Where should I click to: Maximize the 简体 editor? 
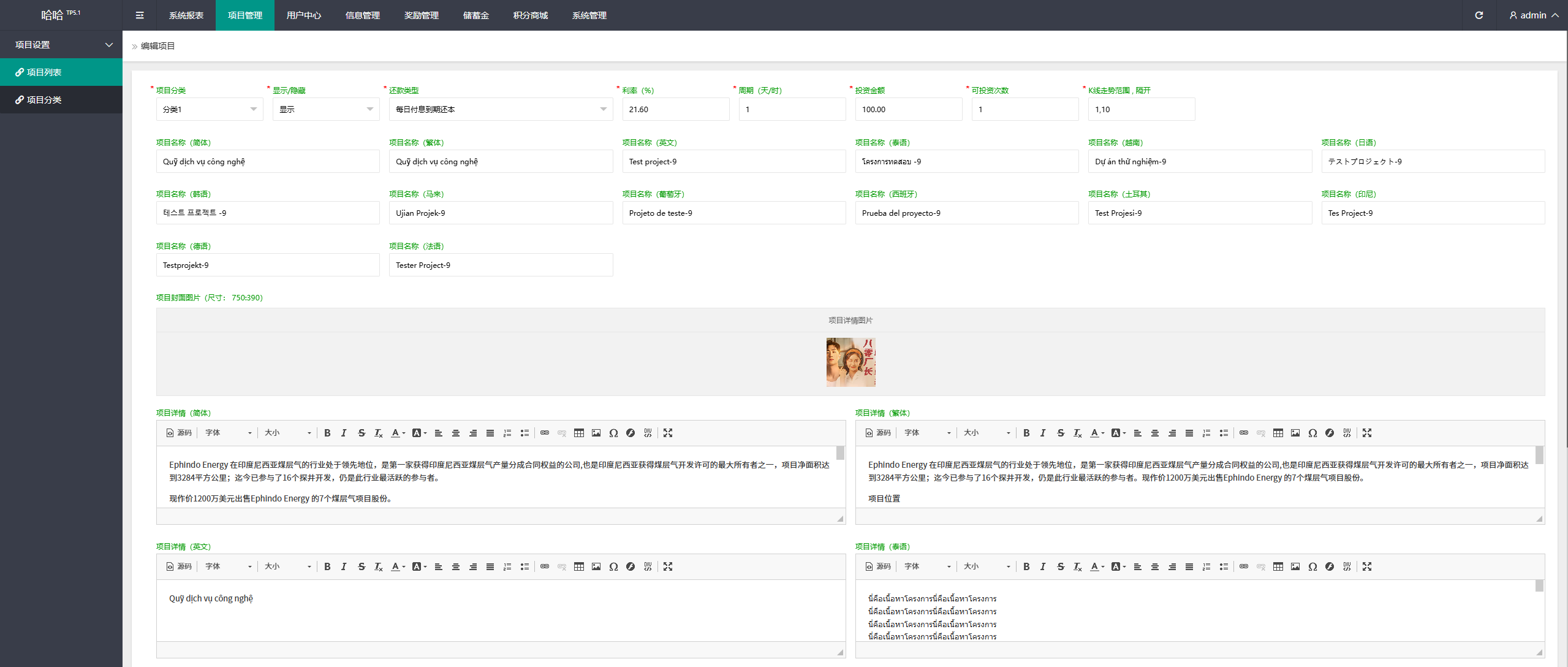tap(668, 433)
